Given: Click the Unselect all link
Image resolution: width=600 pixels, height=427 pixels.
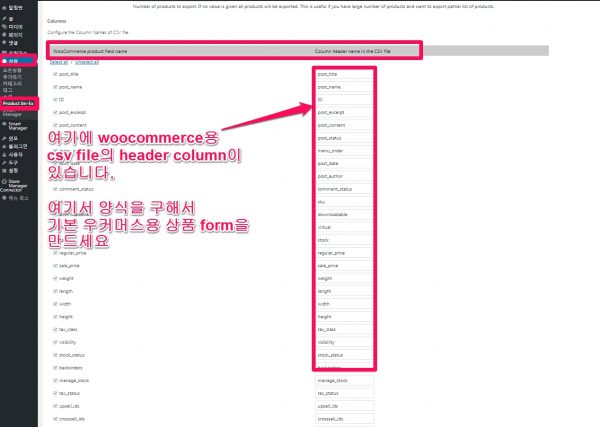Looking at the screenshot, I should coord(87,62).
